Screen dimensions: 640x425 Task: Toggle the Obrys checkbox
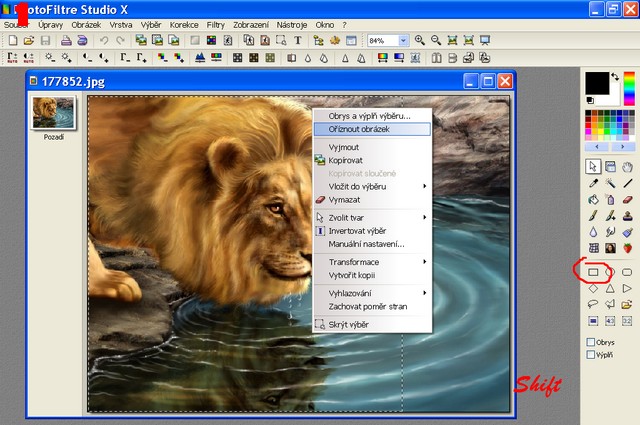point(590,342)
